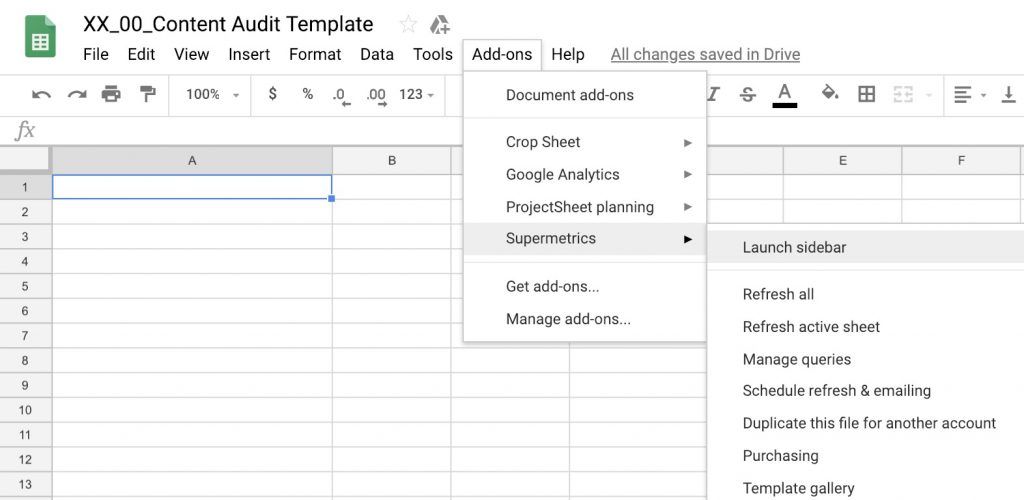Launch the Supermetrics sidebar
This screenshot has height=500, width=1024.
point(866,247)
